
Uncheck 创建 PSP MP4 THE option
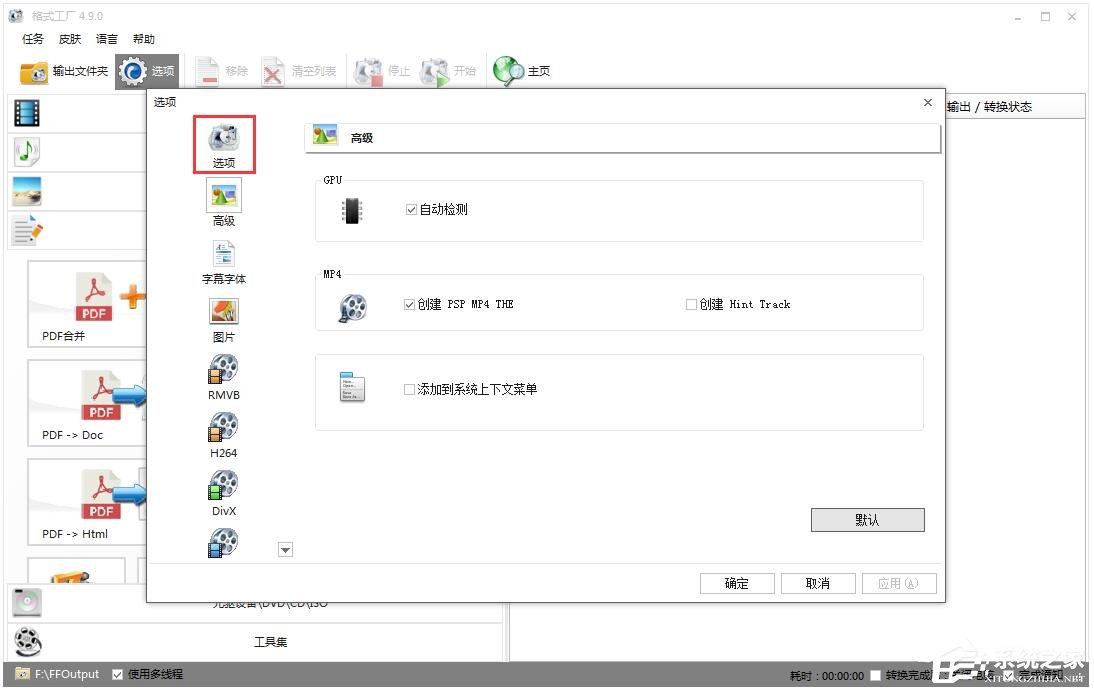pos(410,305)
